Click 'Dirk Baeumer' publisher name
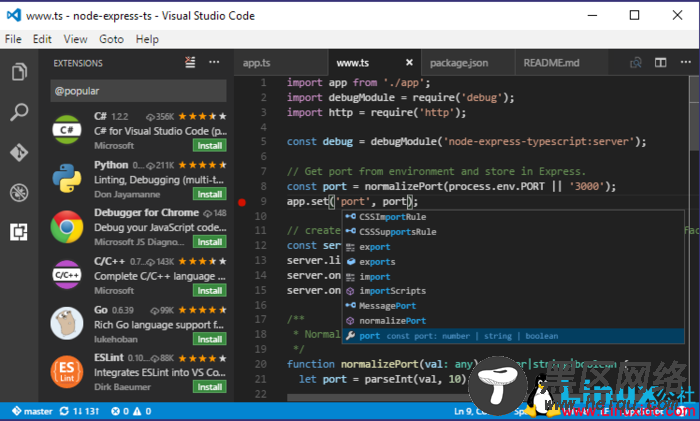 122,387
